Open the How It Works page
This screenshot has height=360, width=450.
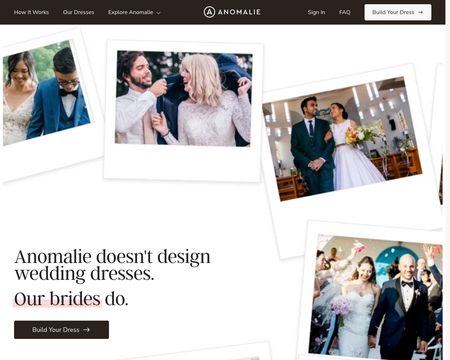pos(31,12)
